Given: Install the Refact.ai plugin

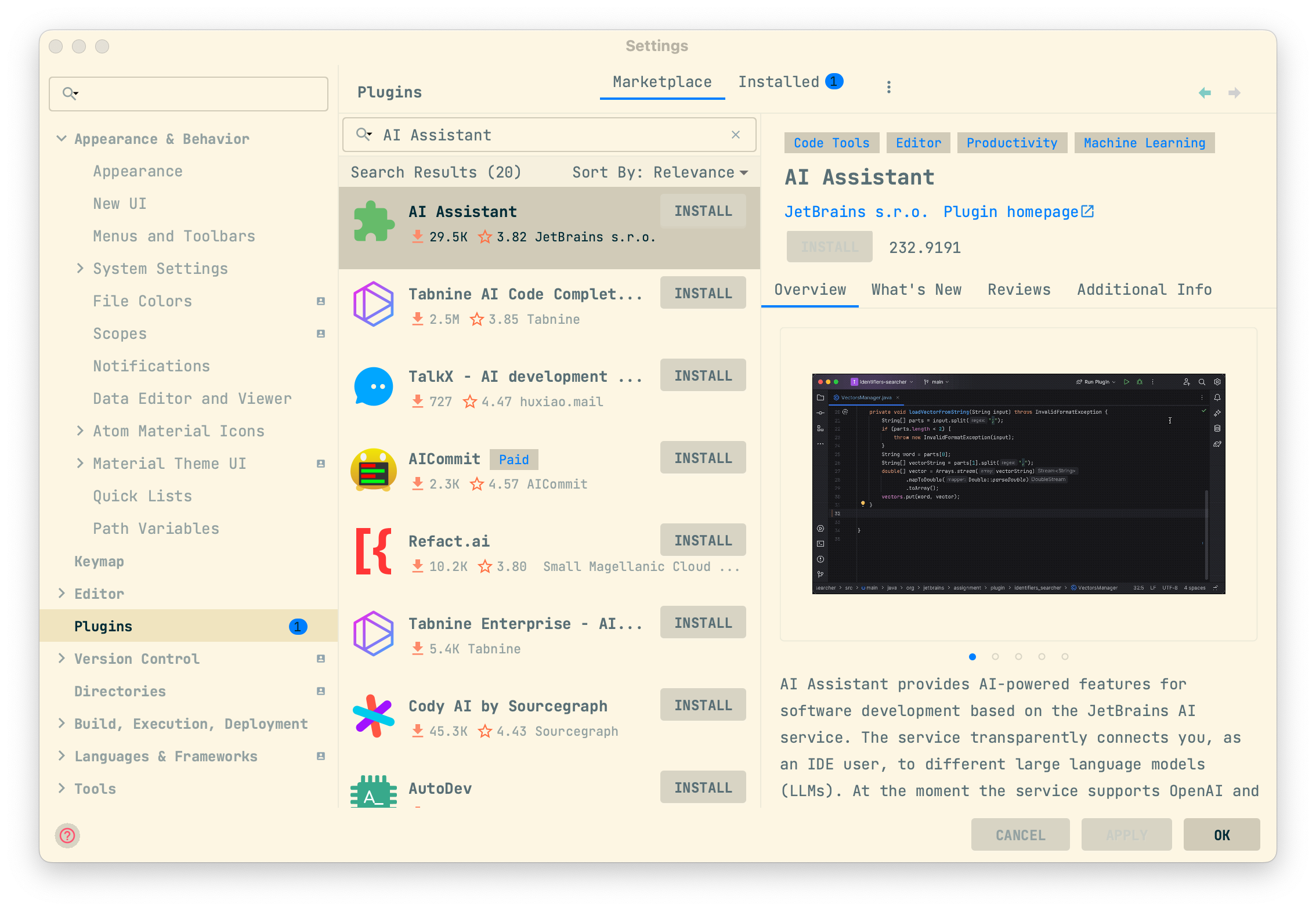Looking at the screenshot, I should point(703,541).
